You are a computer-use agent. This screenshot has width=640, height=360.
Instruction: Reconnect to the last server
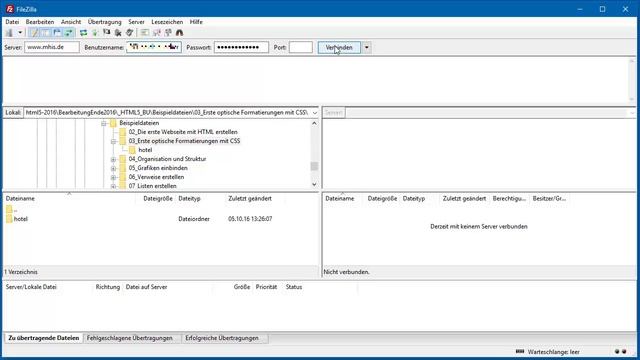pyautogui.click(x=129, y=33)
